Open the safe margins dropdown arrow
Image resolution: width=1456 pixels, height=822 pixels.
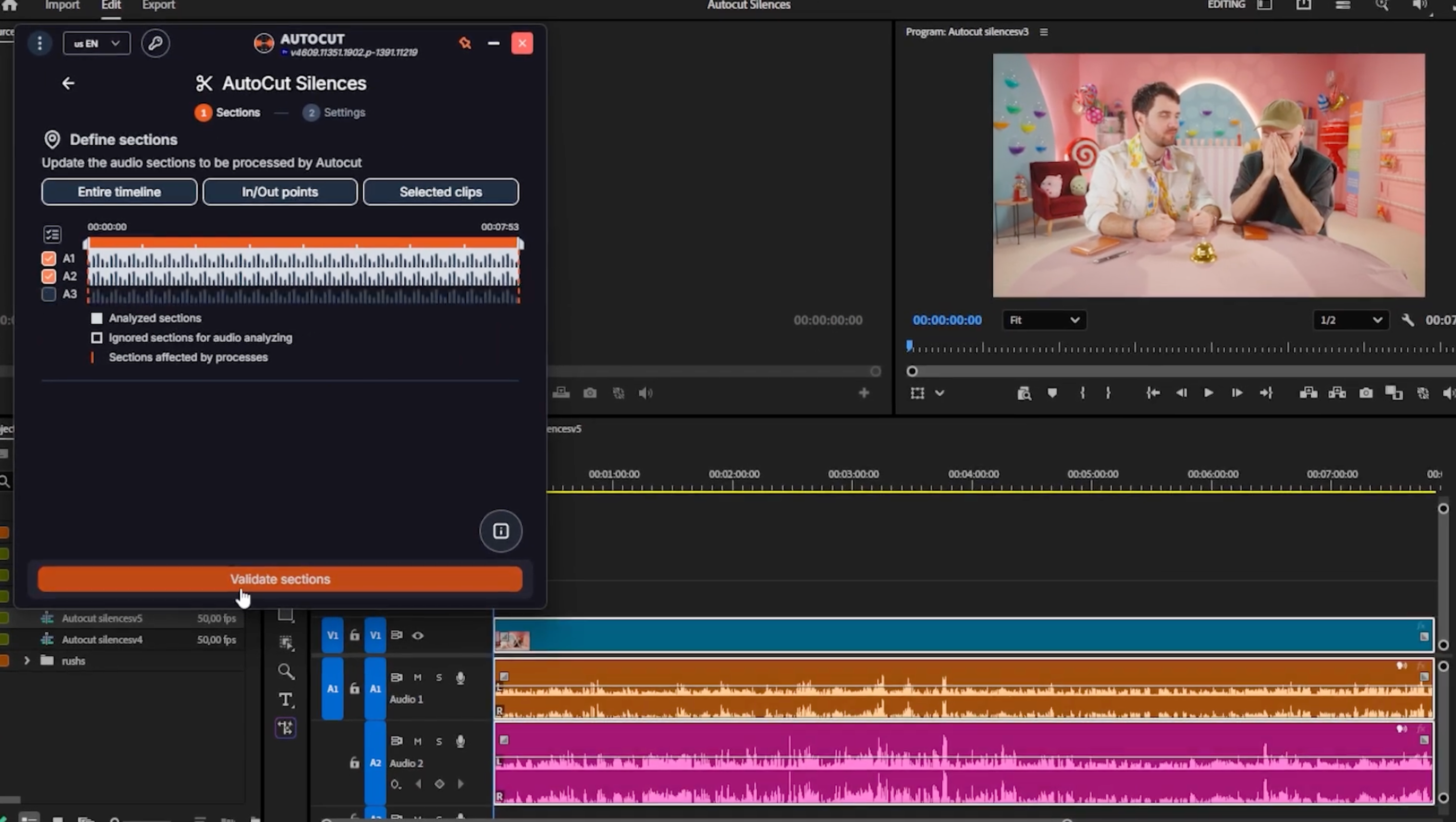(940, 393)
